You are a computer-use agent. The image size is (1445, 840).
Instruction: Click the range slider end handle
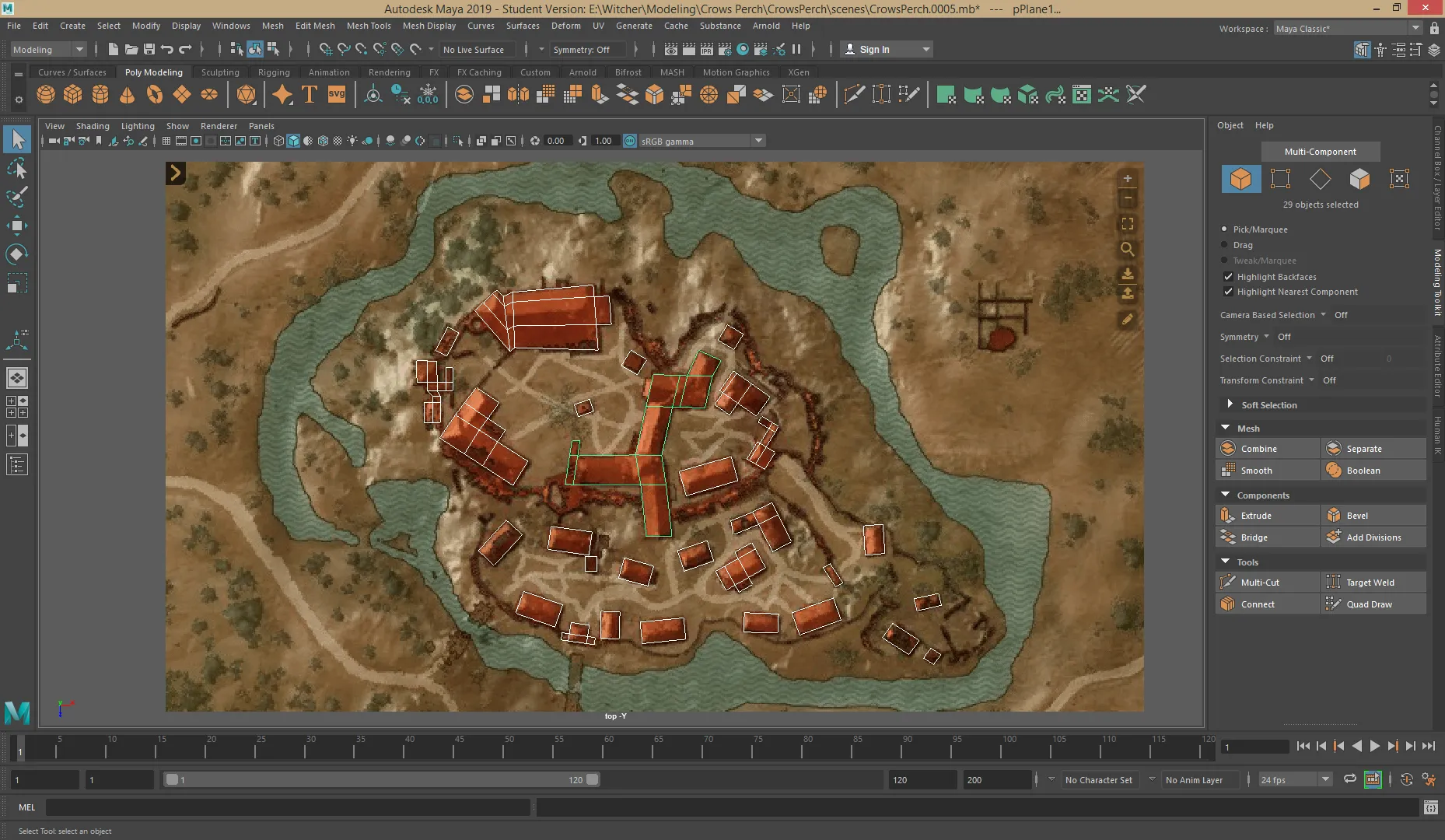pyautogui.click(x=593, y=779)
